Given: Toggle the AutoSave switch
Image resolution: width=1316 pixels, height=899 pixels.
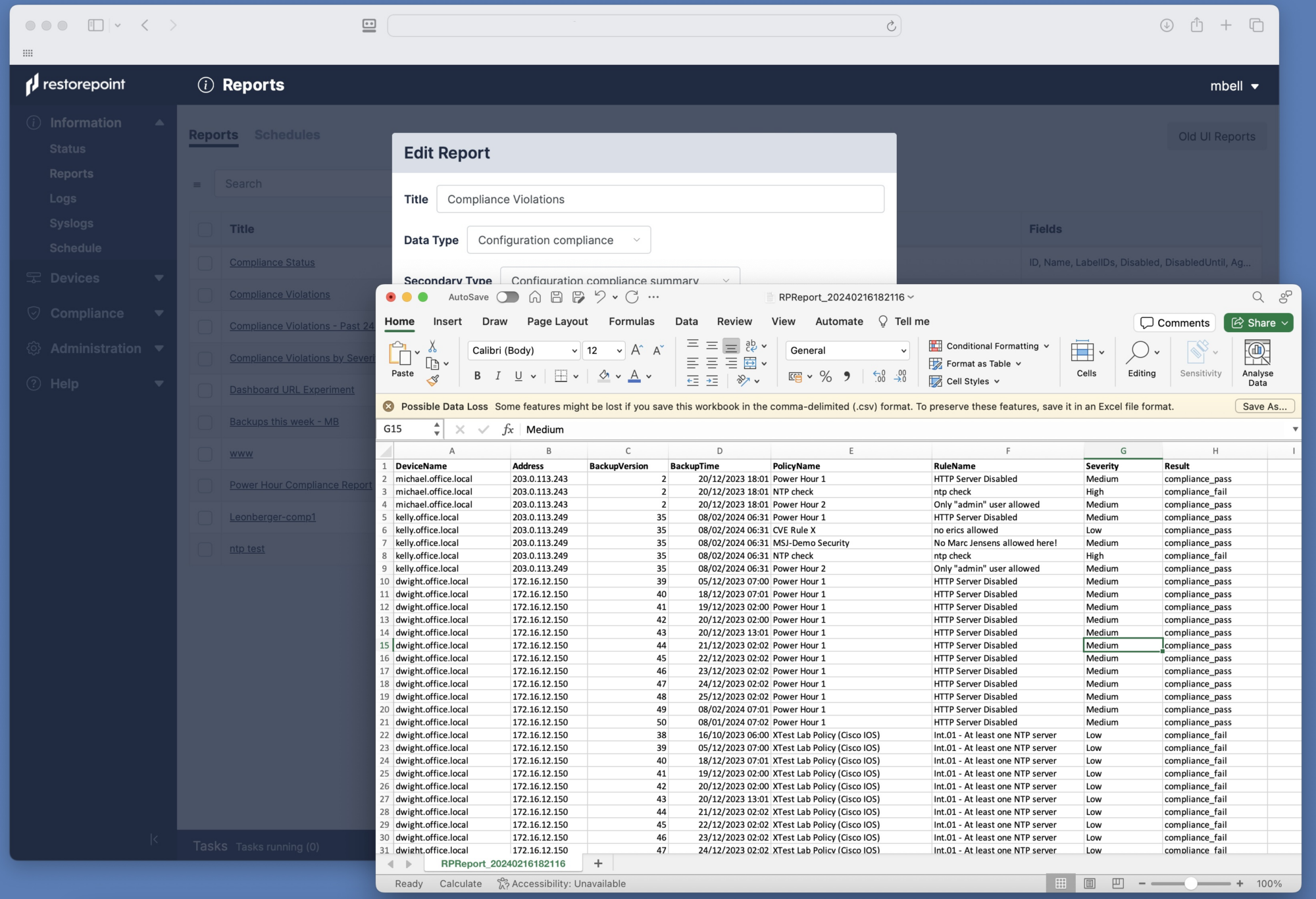Looking at the screenshot, I should point(507,297).
